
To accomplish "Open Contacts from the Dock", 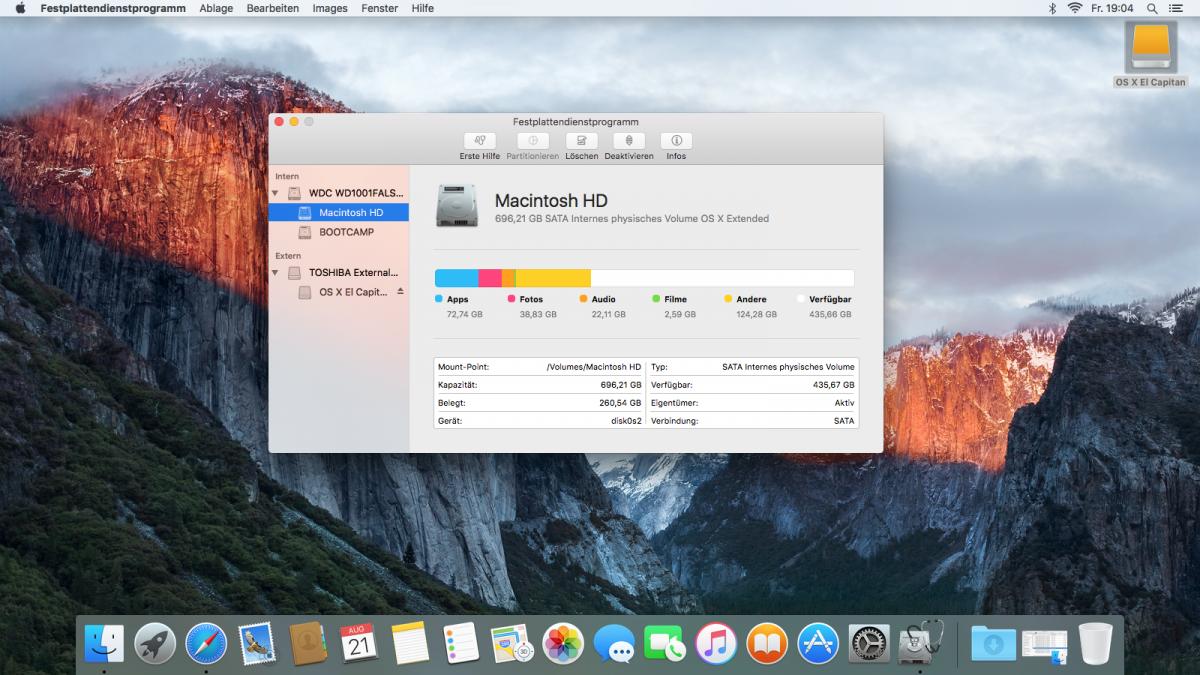I will tap(308, 643).
